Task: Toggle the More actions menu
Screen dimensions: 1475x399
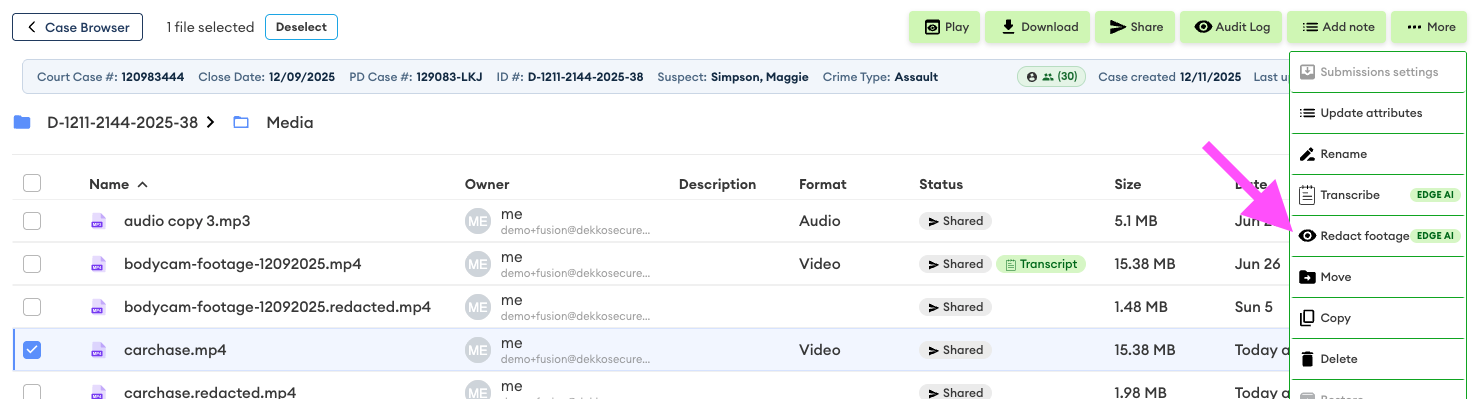Action: (x=1430, y=27)
